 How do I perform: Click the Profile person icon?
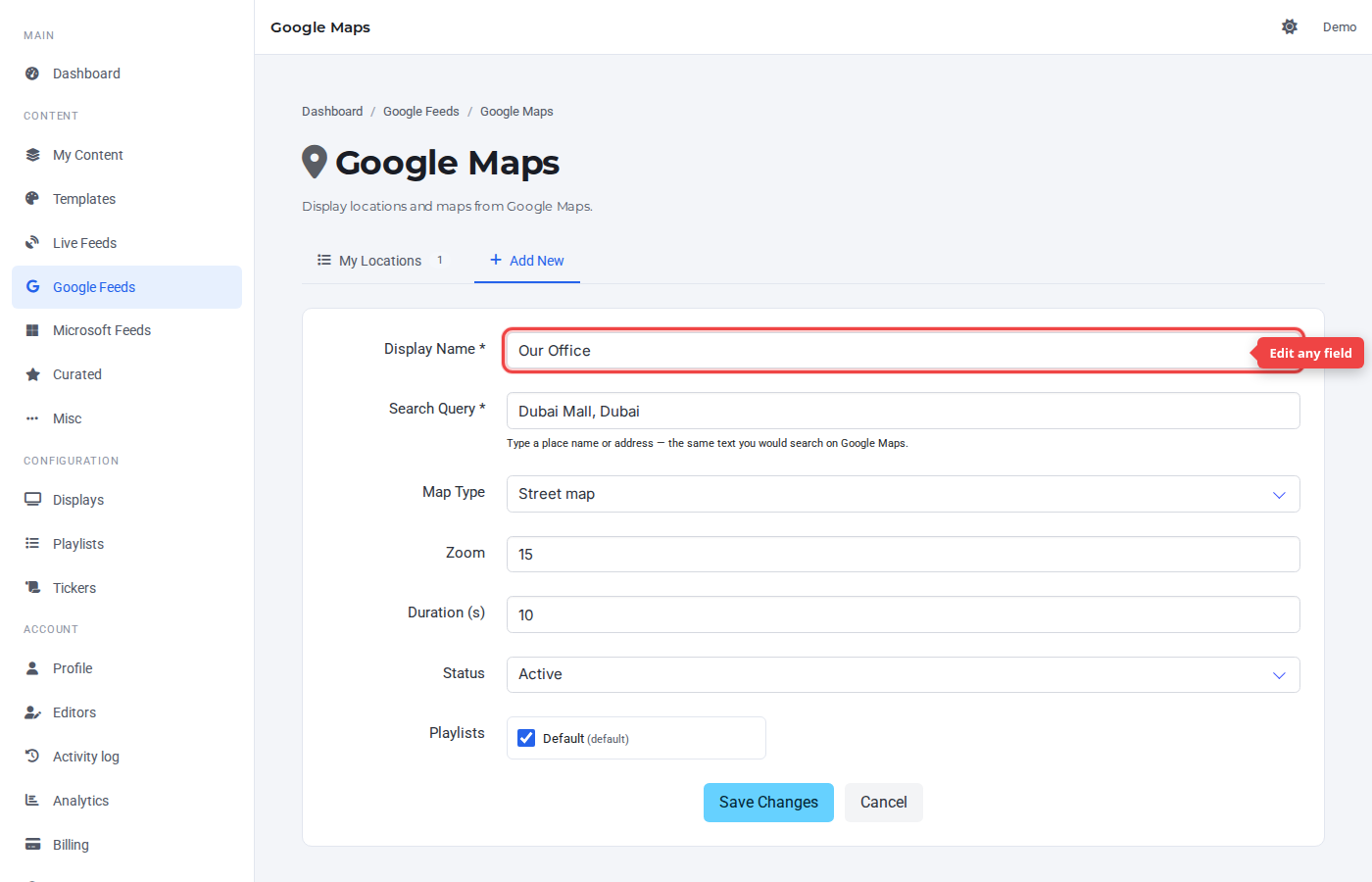click(x=32, y=668)
